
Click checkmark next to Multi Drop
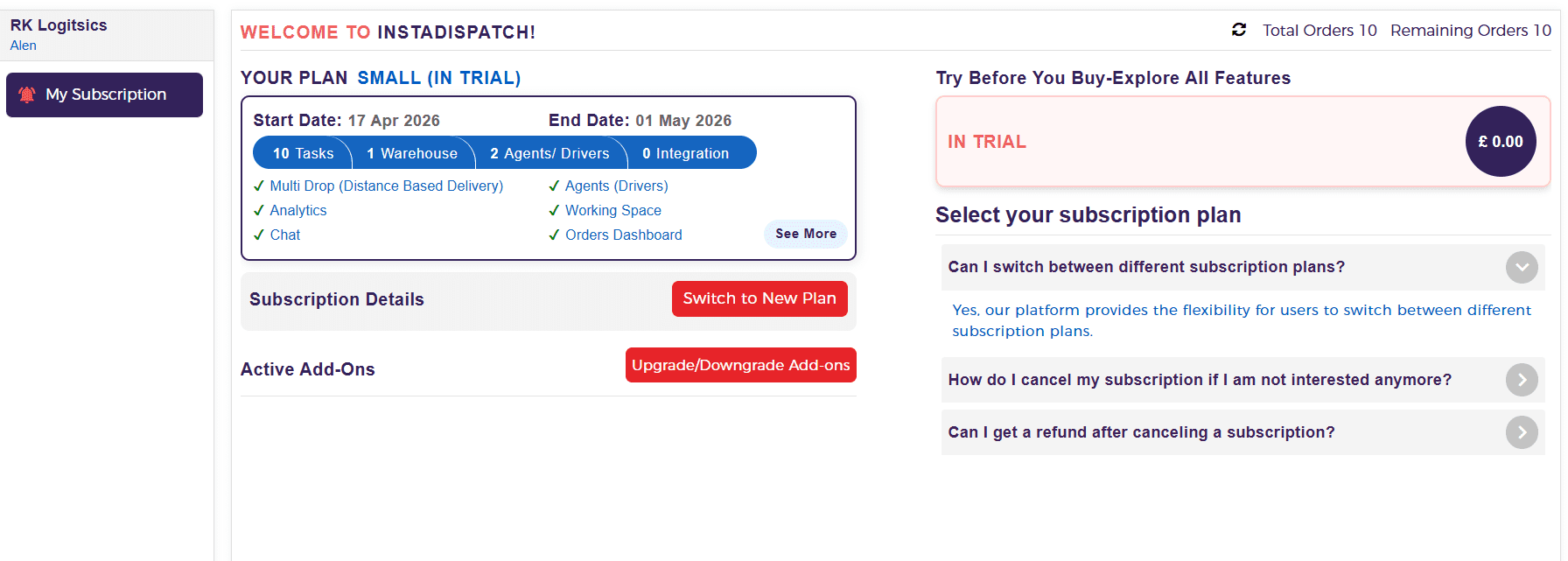pyautogui.click(x=259, y=186)
